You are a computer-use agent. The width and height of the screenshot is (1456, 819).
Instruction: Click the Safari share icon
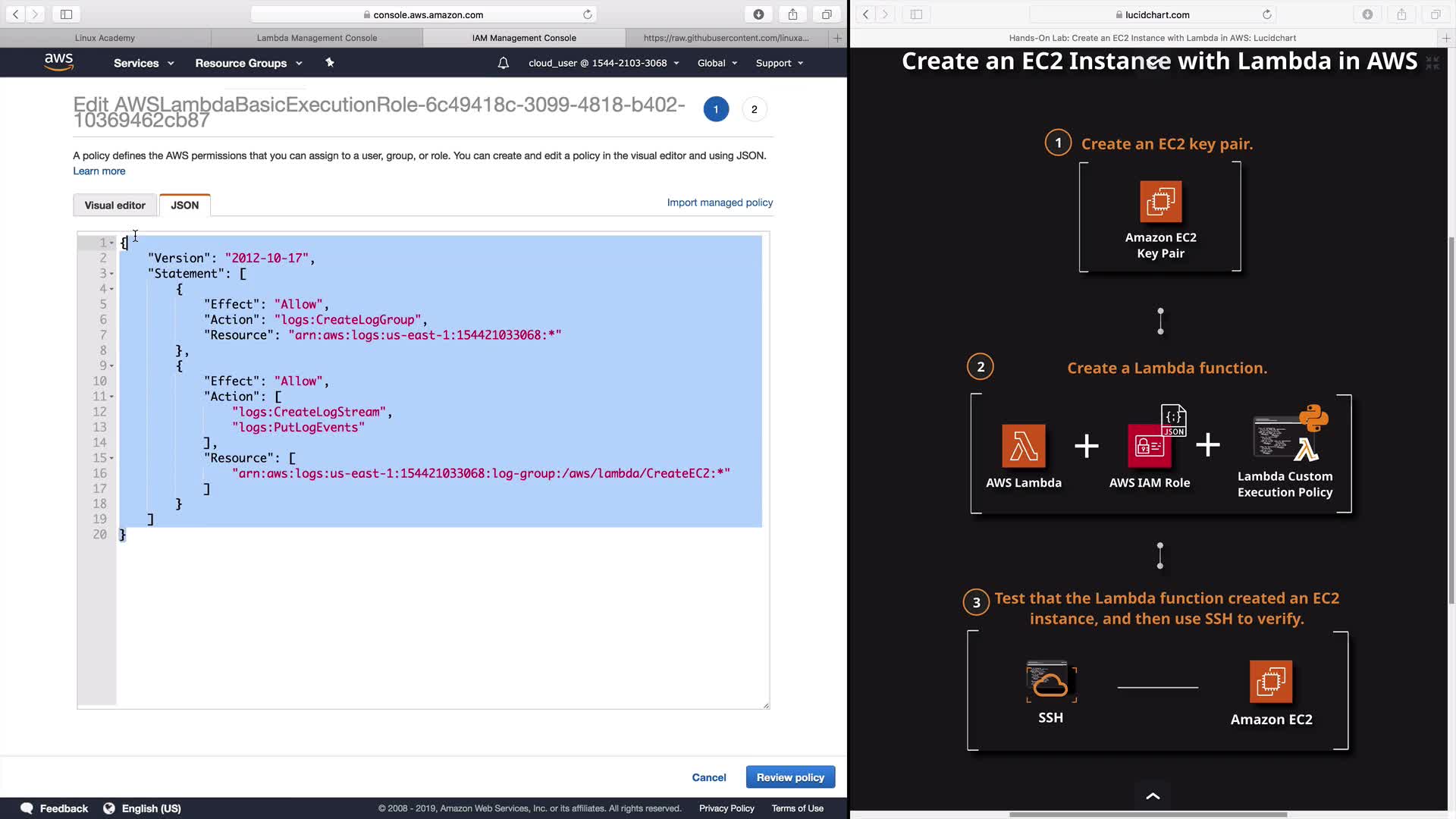coord(792,14)
